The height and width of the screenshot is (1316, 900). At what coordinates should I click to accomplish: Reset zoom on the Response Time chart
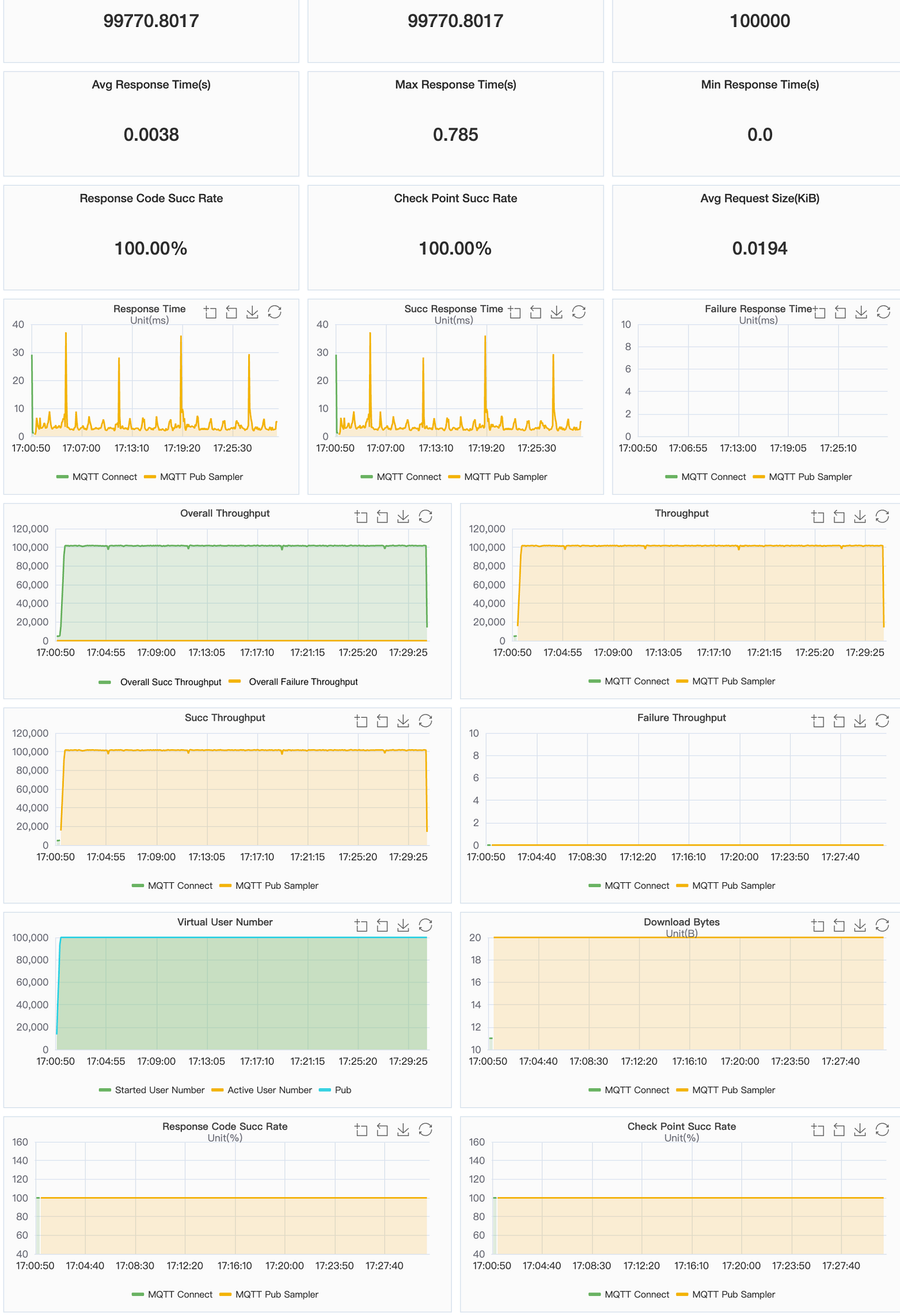coord(231,312)
